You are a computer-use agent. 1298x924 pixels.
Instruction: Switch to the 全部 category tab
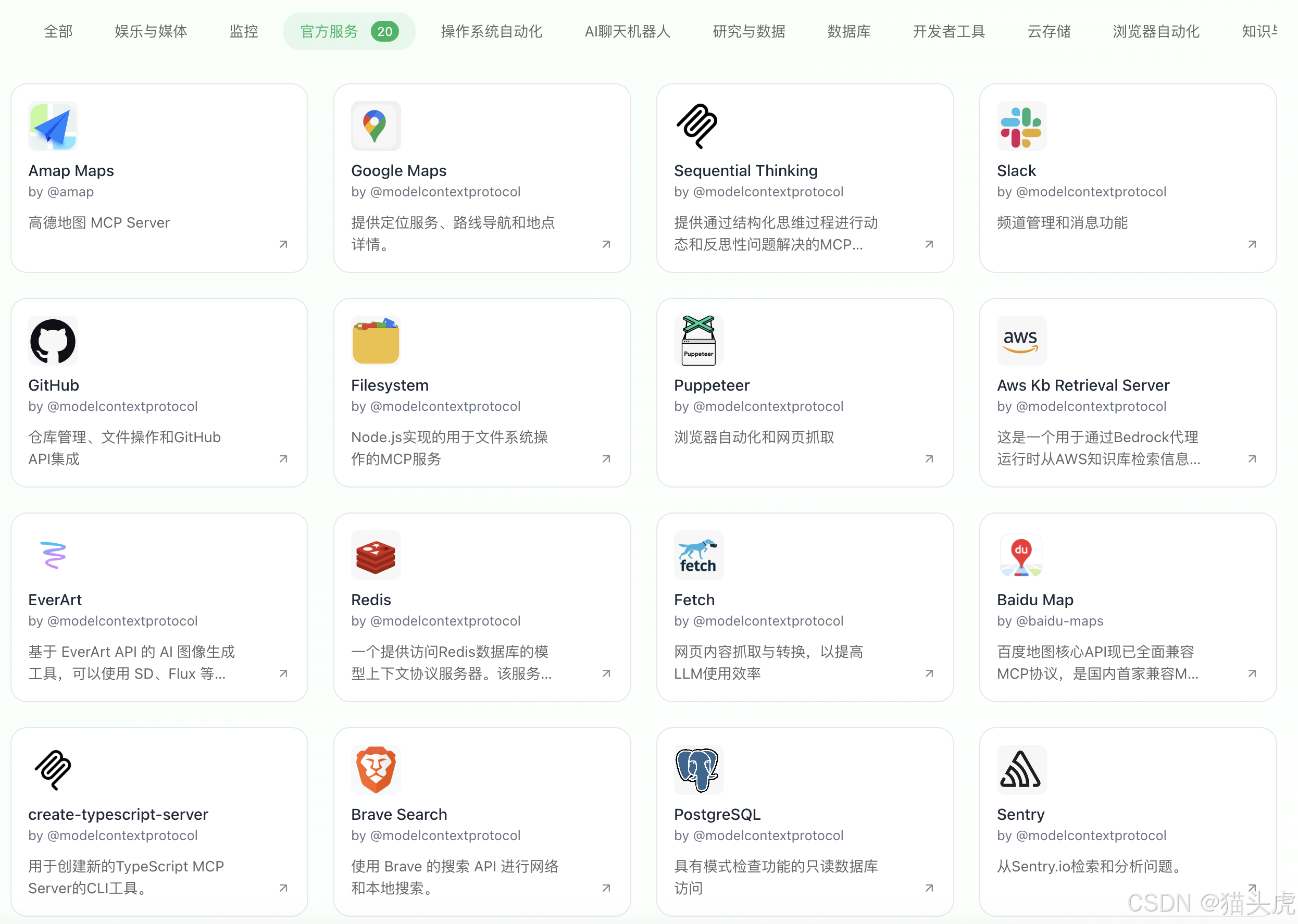click(x=58, y=31)
